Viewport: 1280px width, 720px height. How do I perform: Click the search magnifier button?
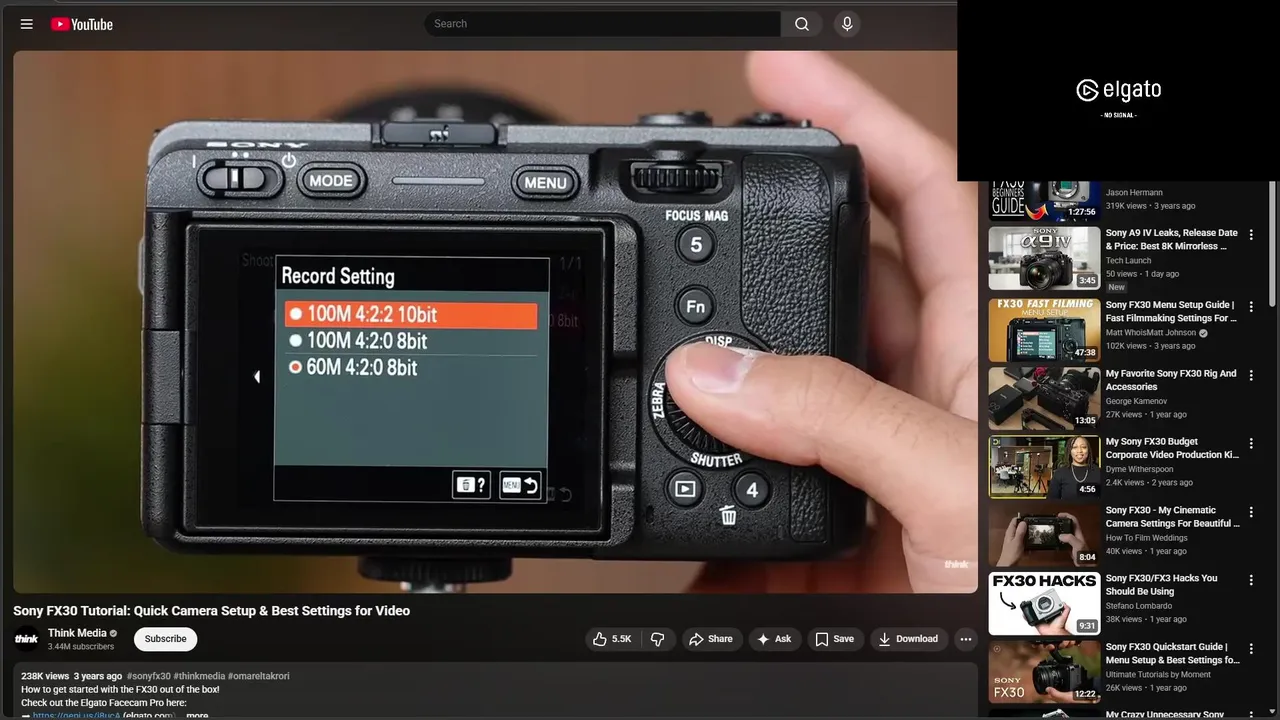802,24
